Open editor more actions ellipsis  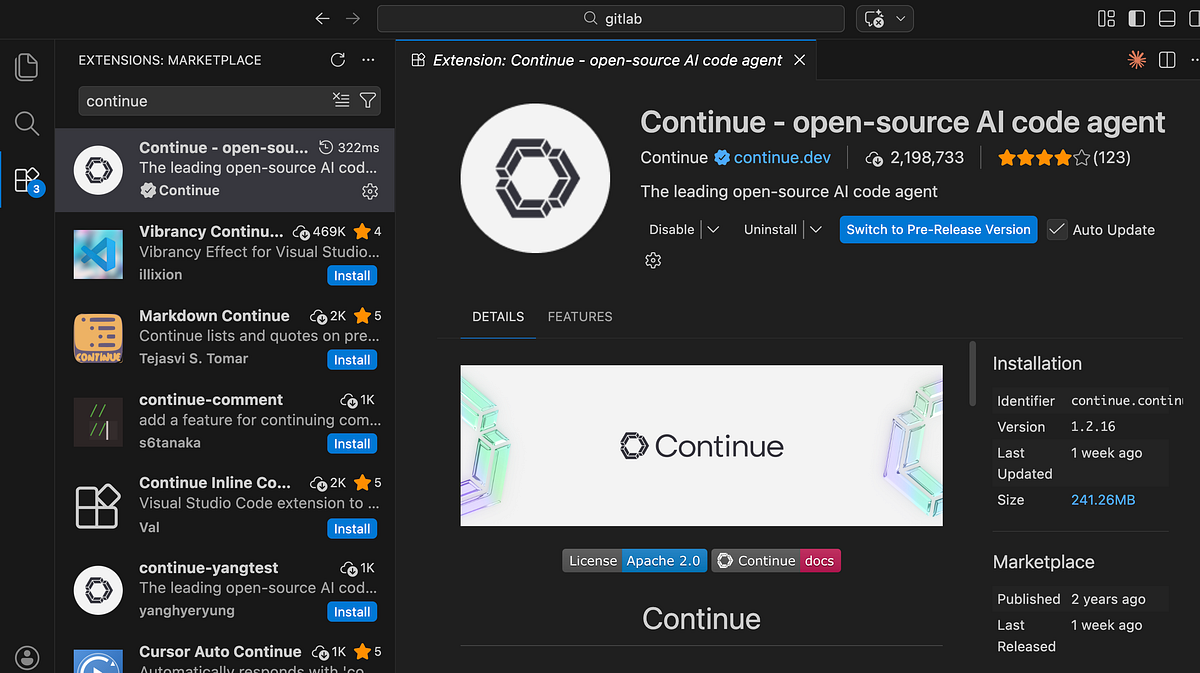[x=1195, y=60]
